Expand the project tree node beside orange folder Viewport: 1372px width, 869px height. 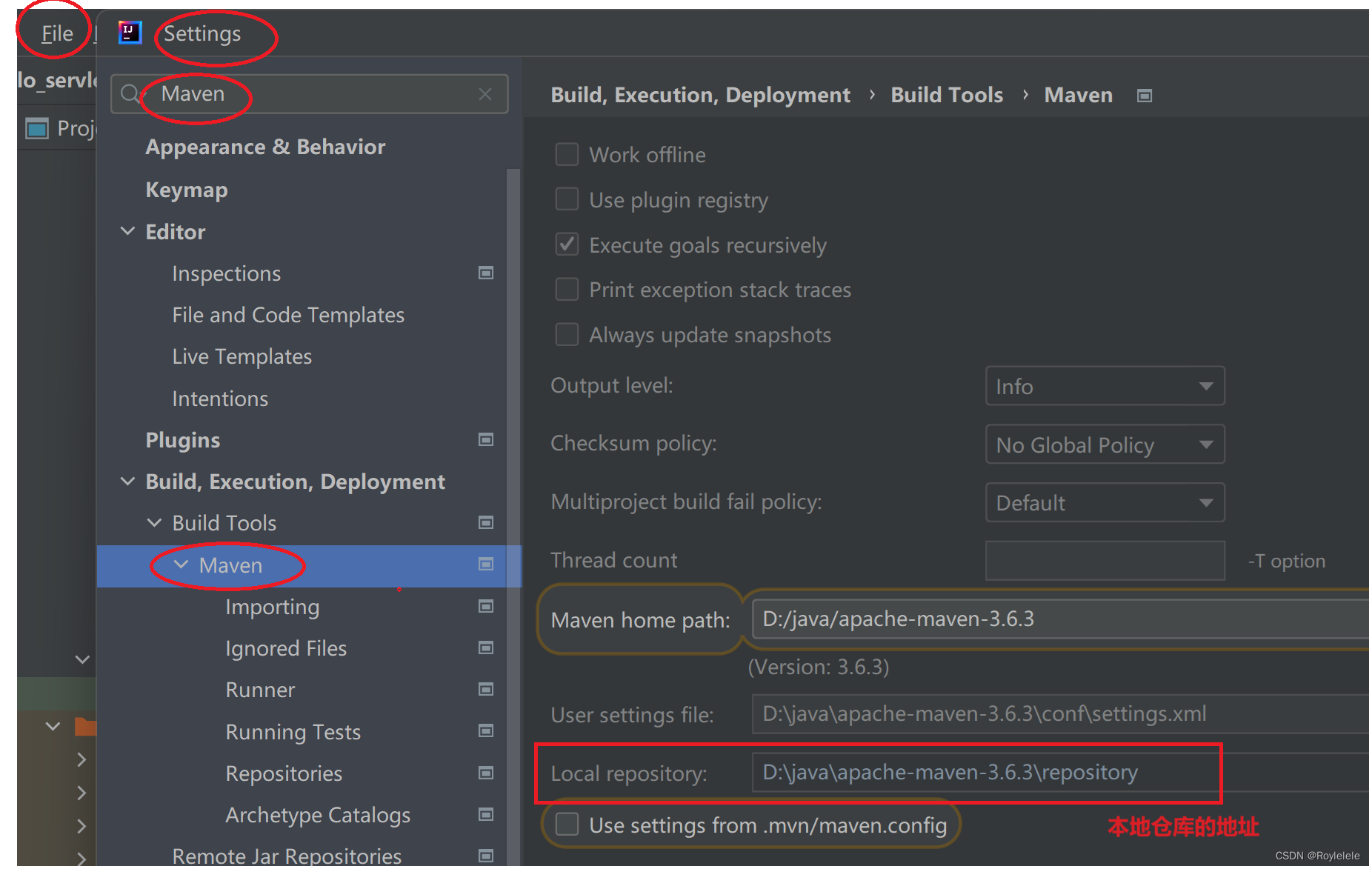click(53, 727)
